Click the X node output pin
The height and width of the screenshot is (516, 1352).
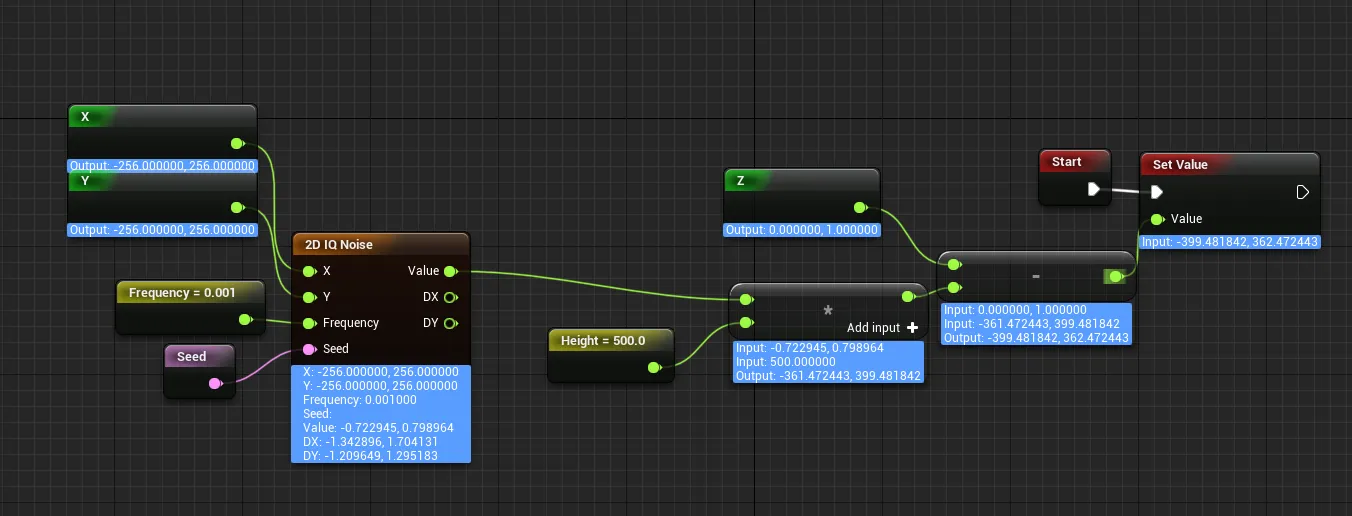[237, 143]
